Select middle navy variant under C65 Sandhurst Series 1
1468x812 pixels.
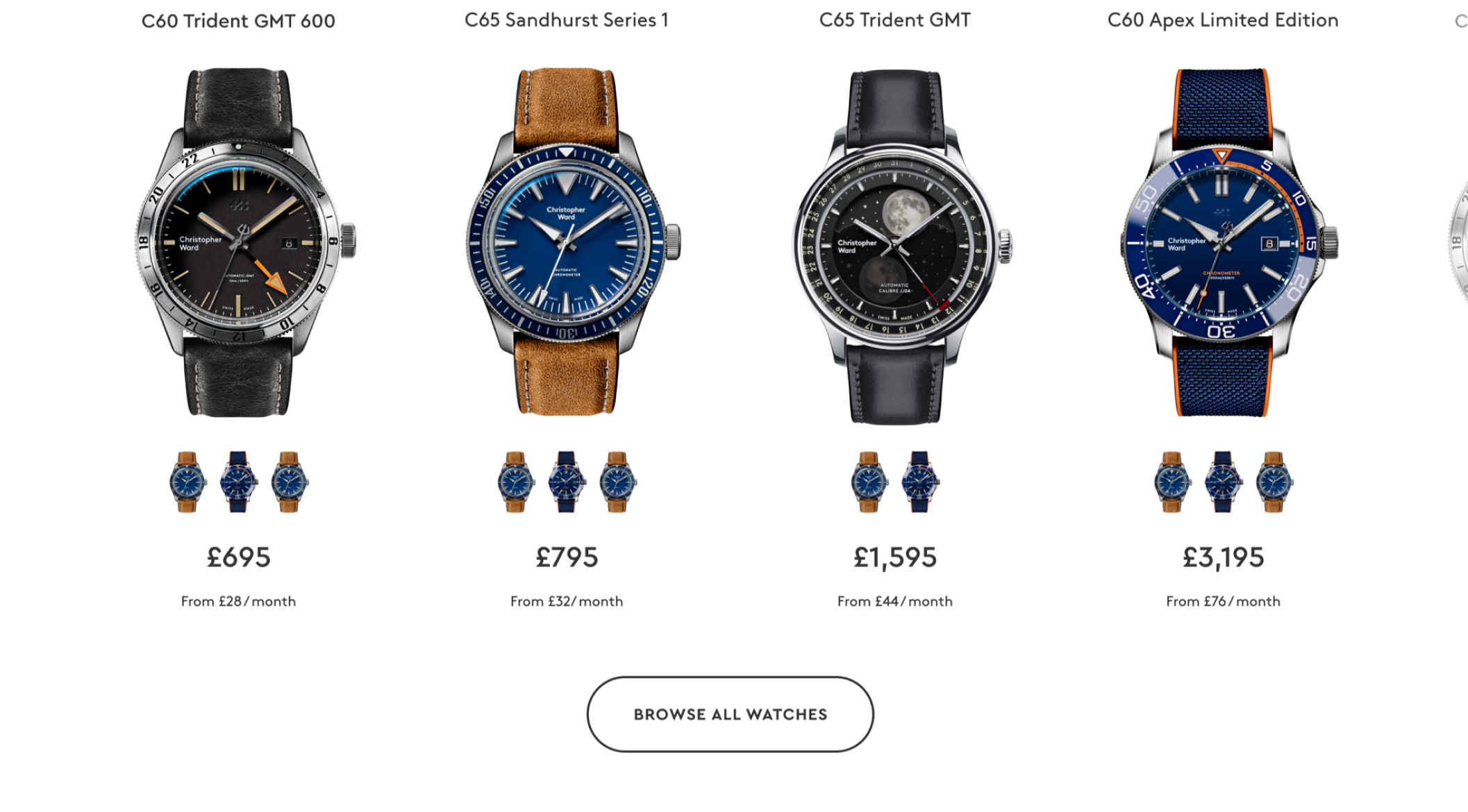567,482
